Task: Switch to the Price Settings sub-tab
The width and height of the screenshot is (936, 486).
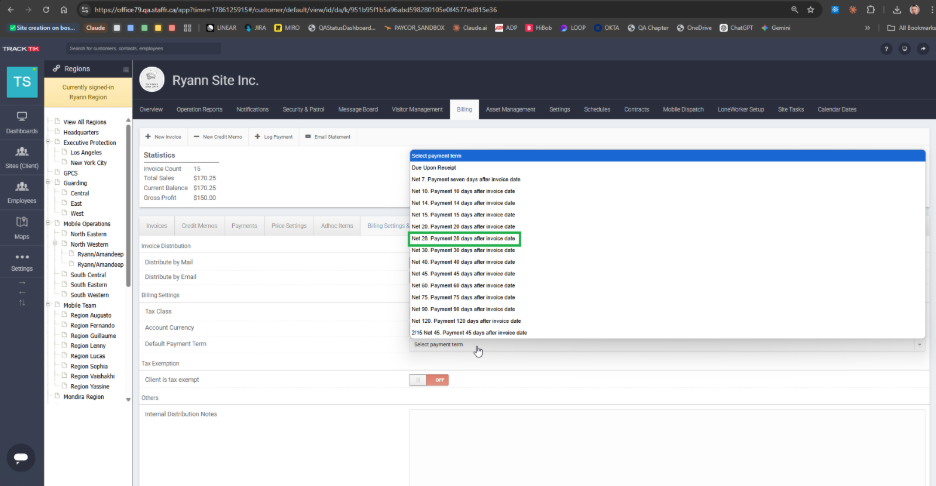Action: [289, 226]
